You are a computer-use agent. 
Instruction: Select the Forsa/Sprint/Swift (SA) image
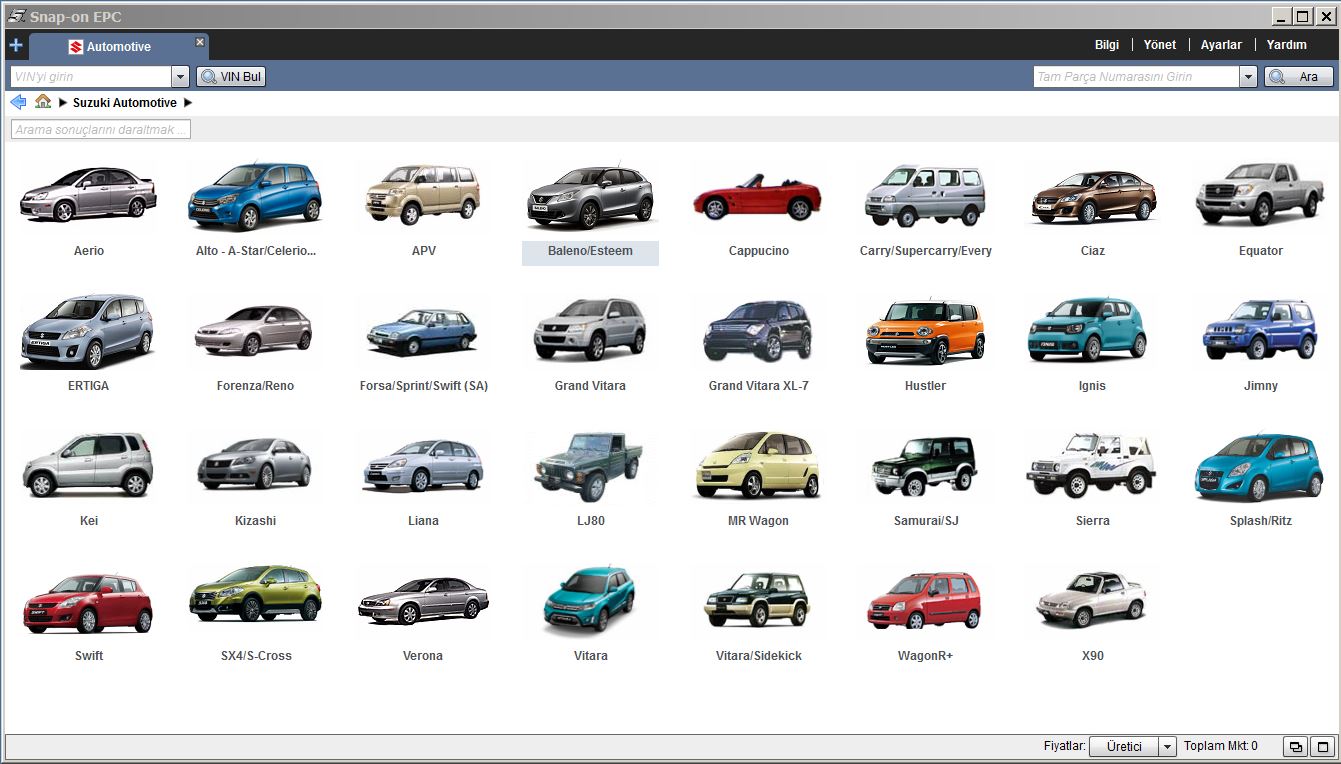(x=423, y=331)
